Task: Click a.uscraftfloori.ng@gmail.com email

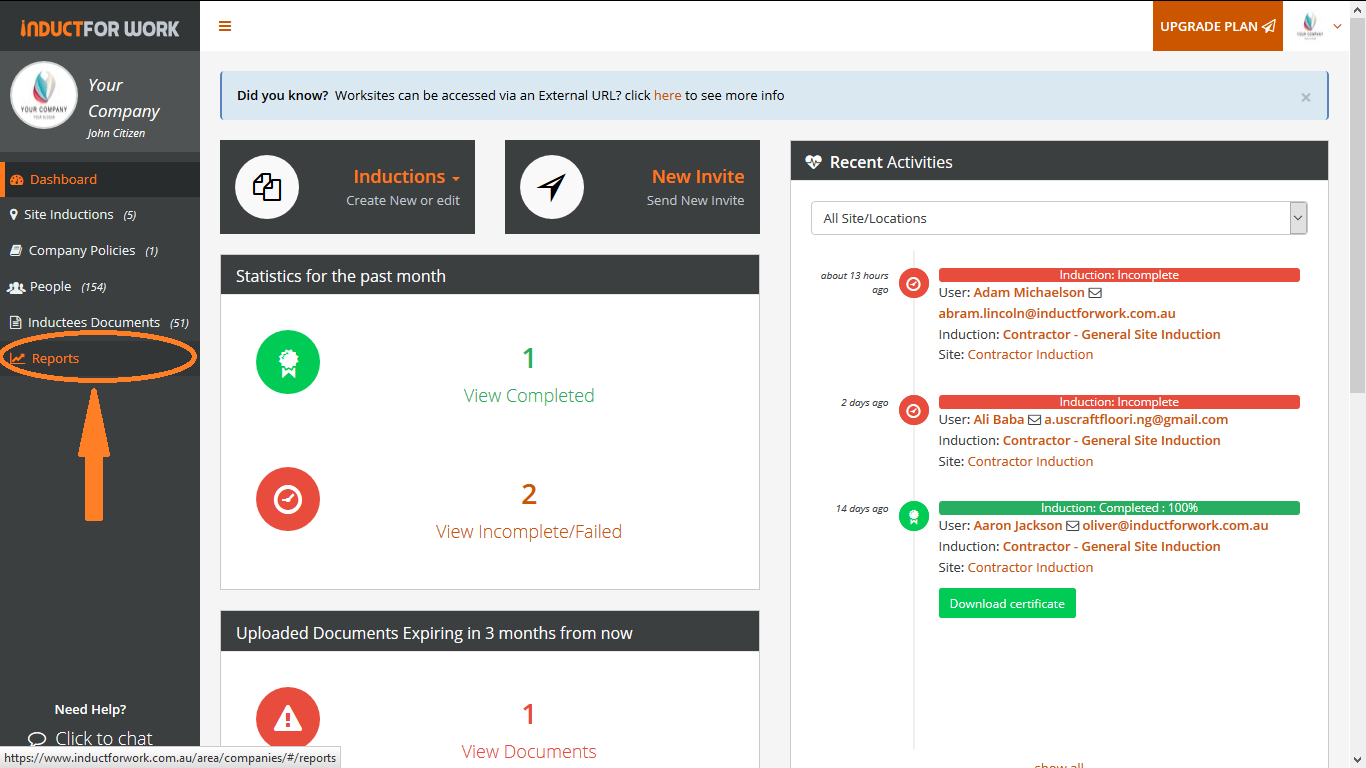Action: pyautogui.click(x=1136, y=420)
